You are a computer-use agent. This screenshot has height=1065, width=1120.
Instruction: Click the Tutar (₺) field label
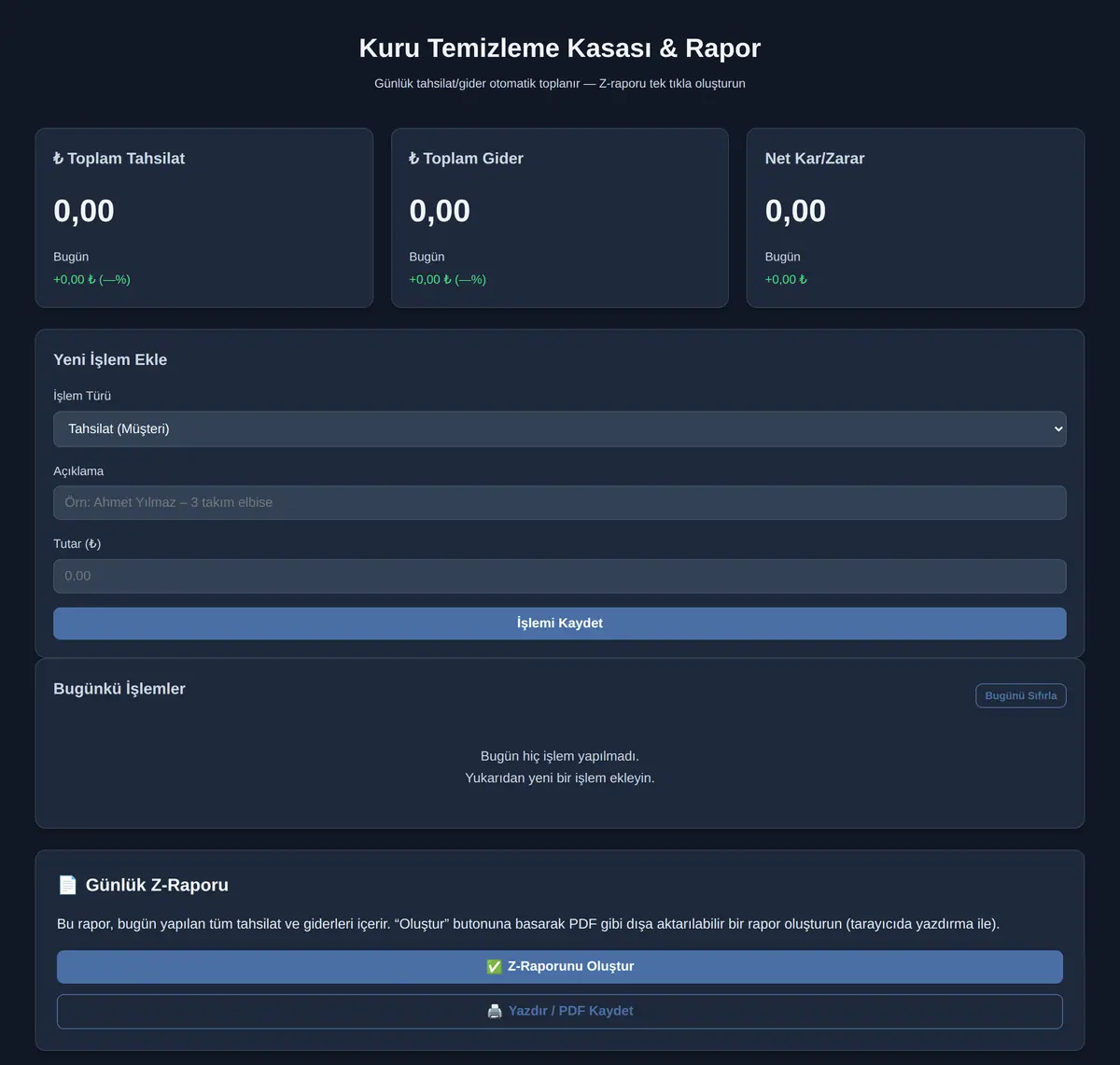[77, 543]
